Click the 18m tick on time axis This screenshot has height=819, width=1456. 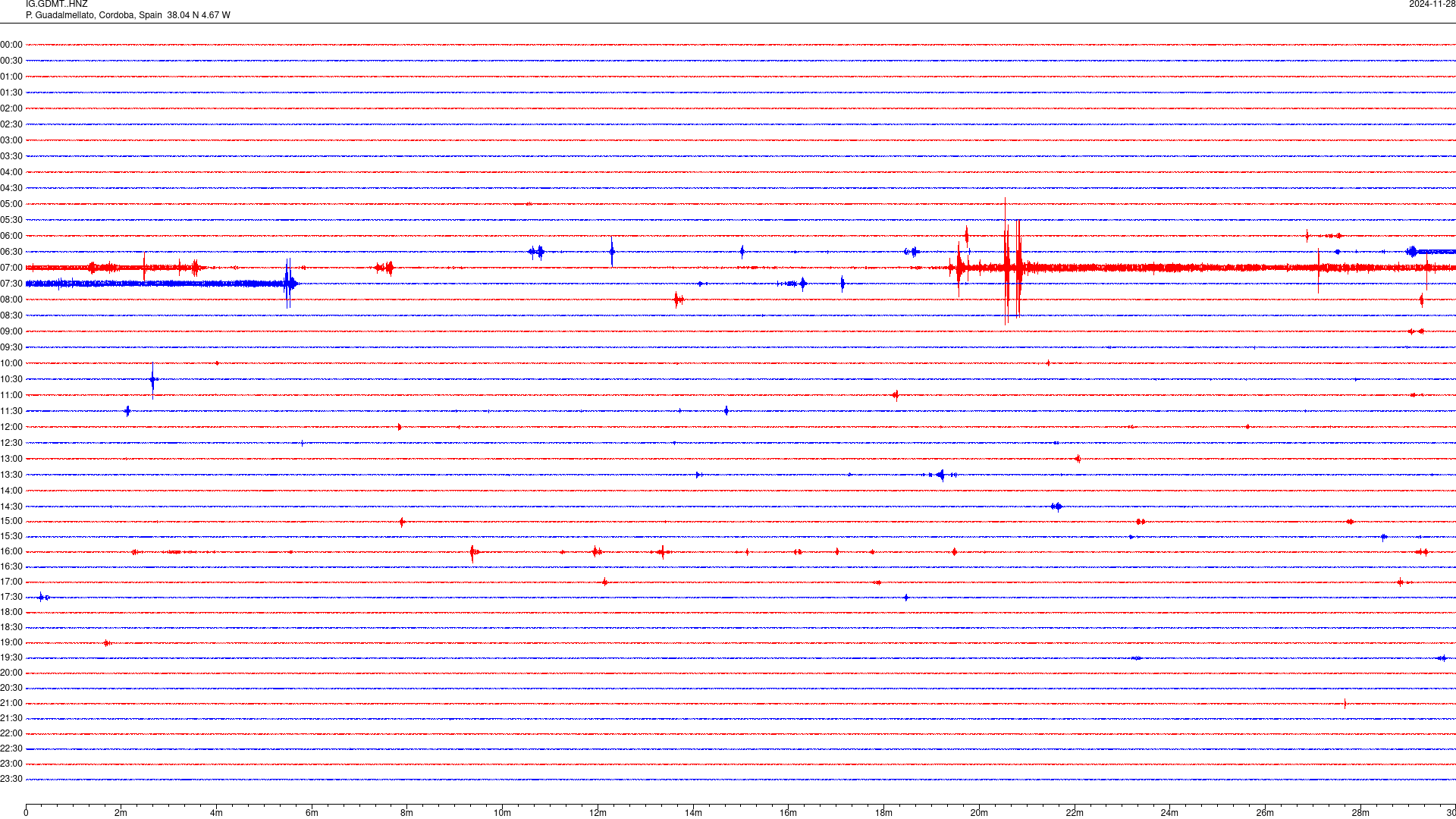[883, 813]
